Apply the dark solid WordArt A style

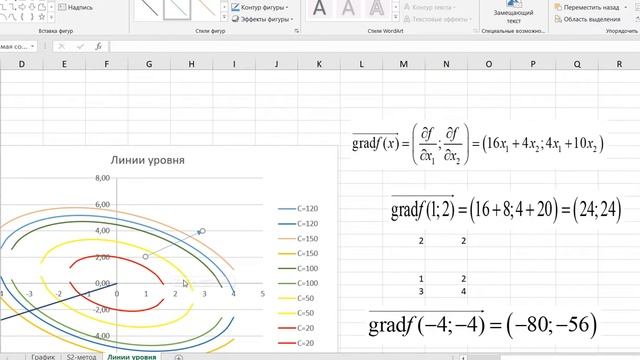pyautogui.click(x=319, y=8)
